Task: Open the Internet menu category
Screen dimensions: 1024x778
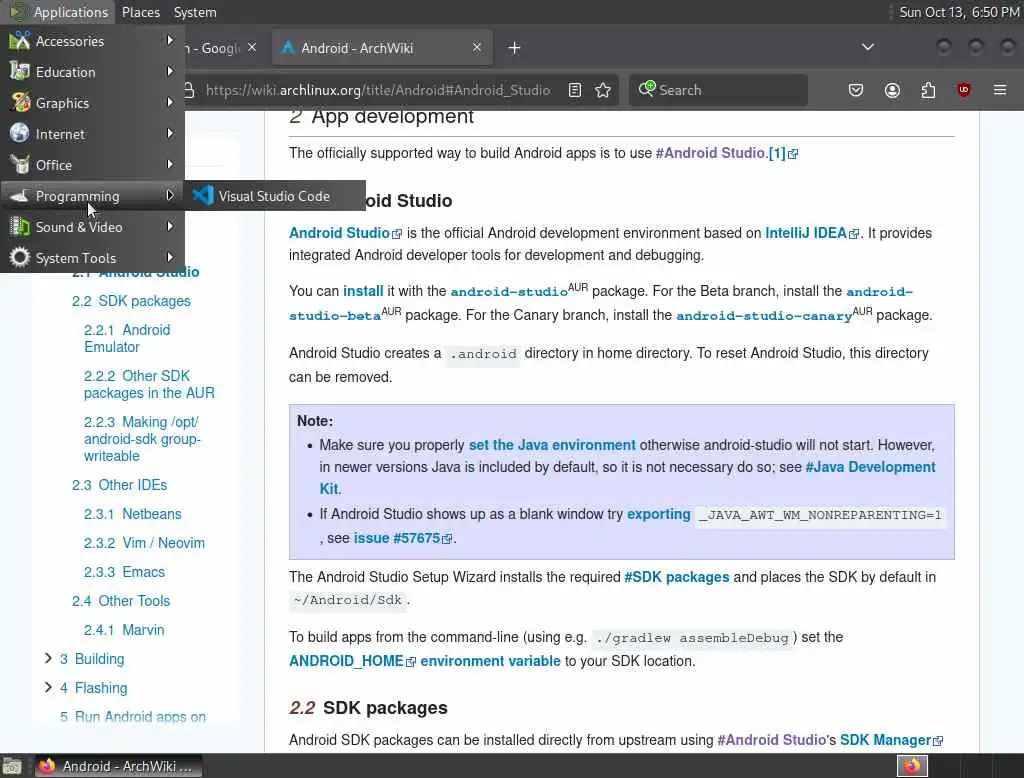Action: pos(92,134)
